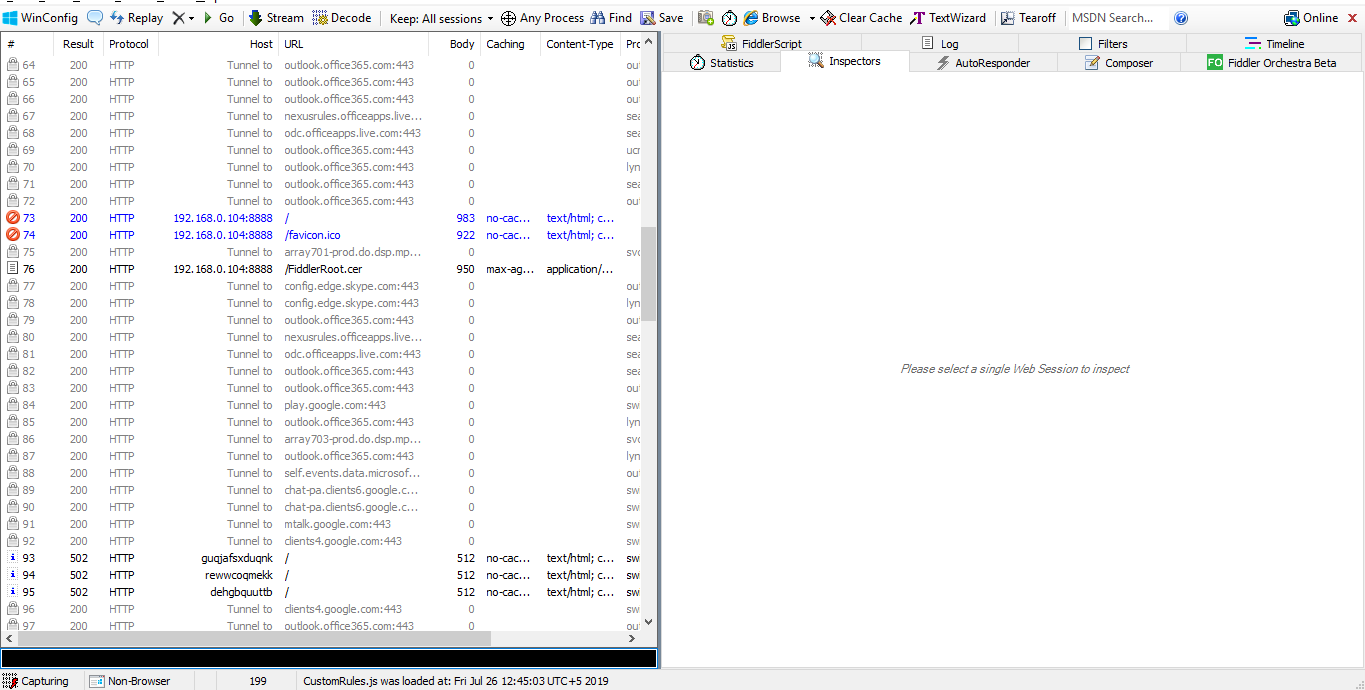
Task: Click the comment speech-bubble icon
Action: pos(95,18)
